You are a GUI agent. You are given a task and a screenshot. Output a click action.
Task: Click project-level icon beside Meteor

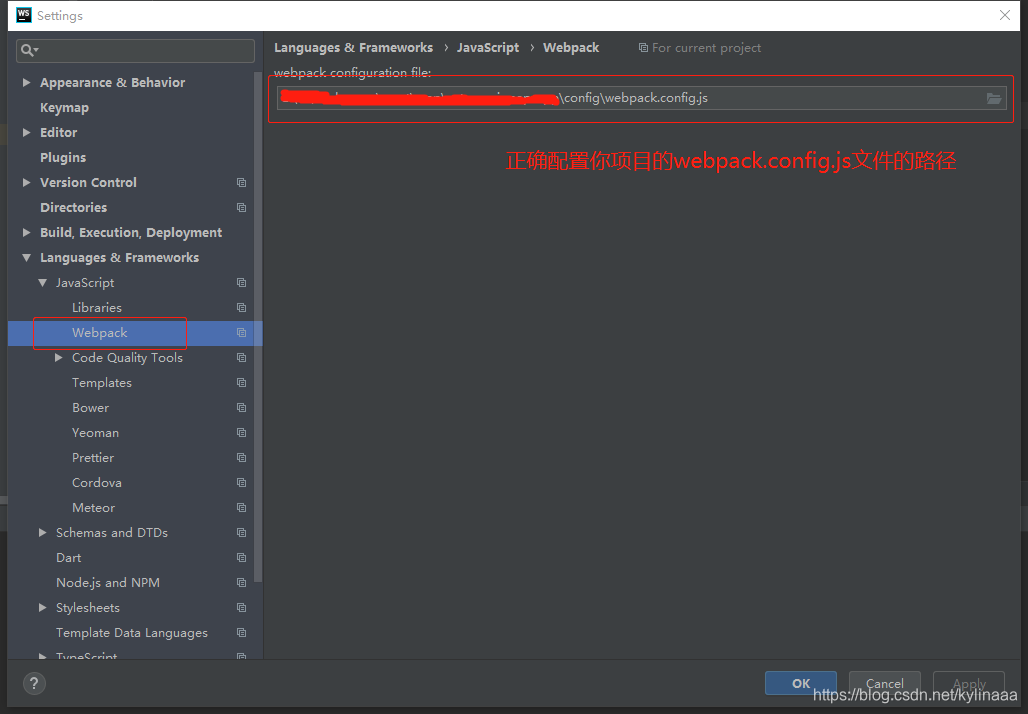click(x=241, y=507)
